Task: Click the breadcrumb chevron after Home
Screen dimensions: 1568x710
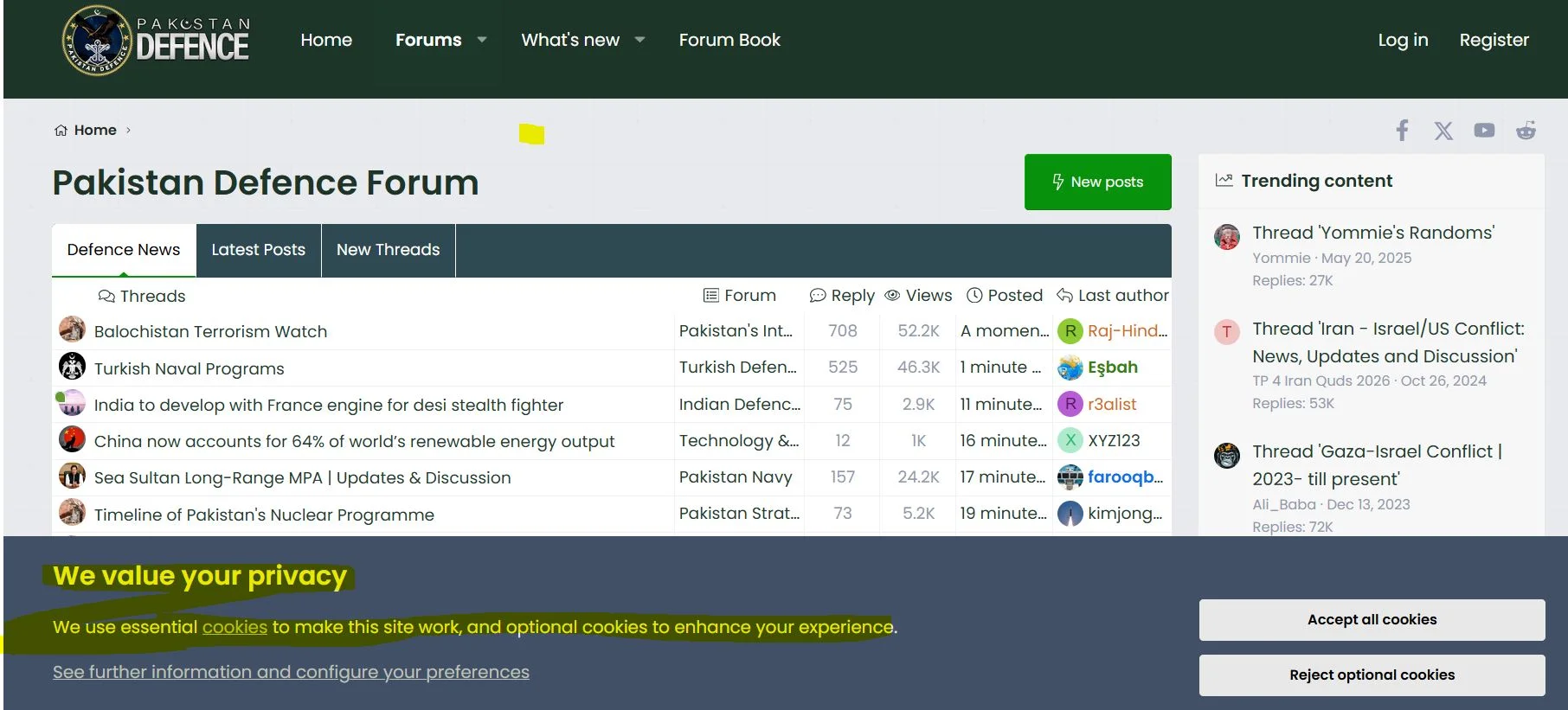Action: (x=129, y=131)
